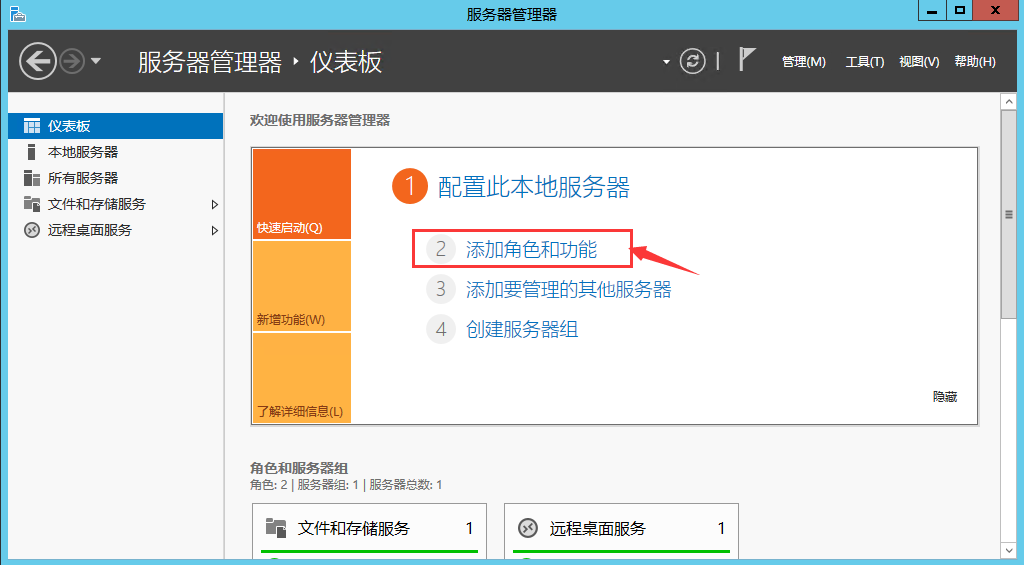Click the 文件和存储服务 tile icon
The height and width of the screenshot is (565, 1024).
(x=276, y=527)
